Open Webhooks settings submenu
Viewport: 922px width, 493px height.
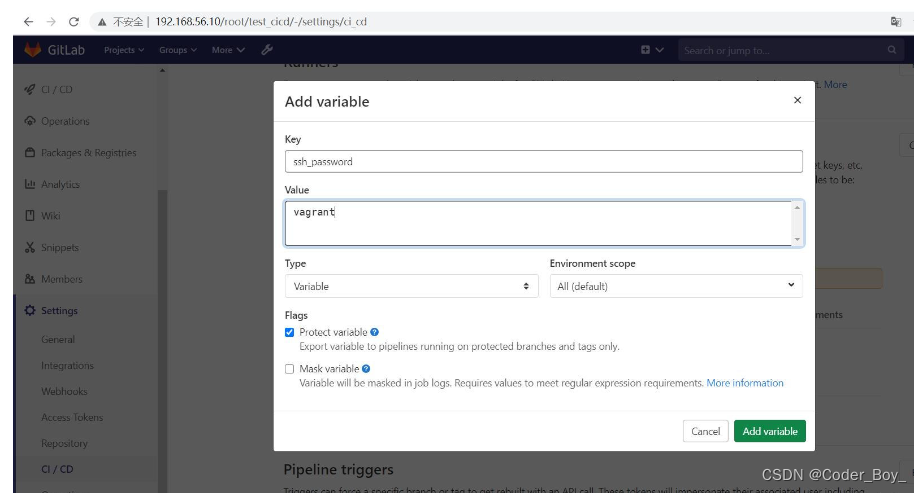point(64,391)
